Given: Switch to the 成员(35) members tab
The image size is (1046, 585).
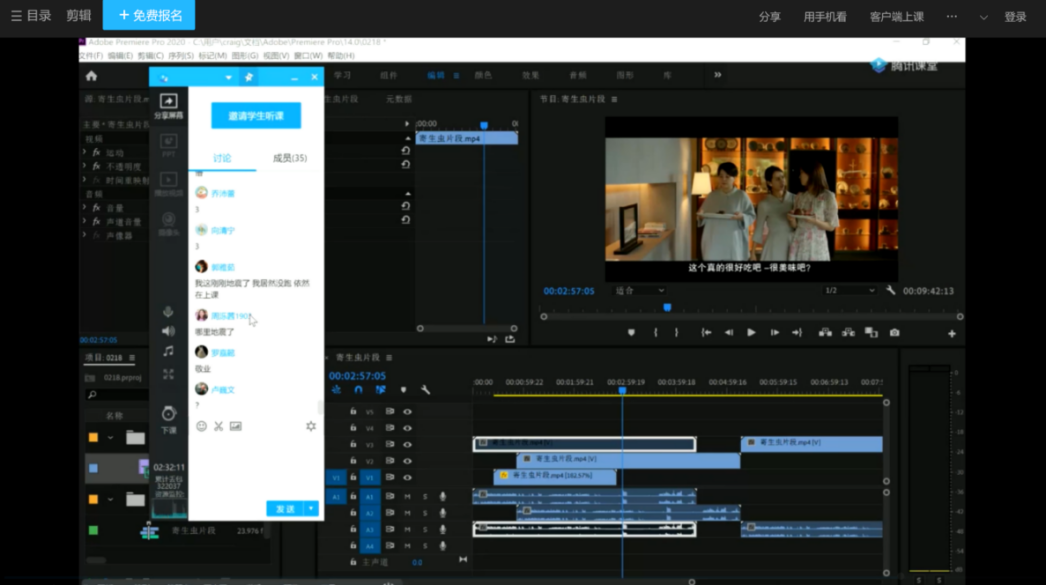Looking at the screenshot, I should click(290, 158).
